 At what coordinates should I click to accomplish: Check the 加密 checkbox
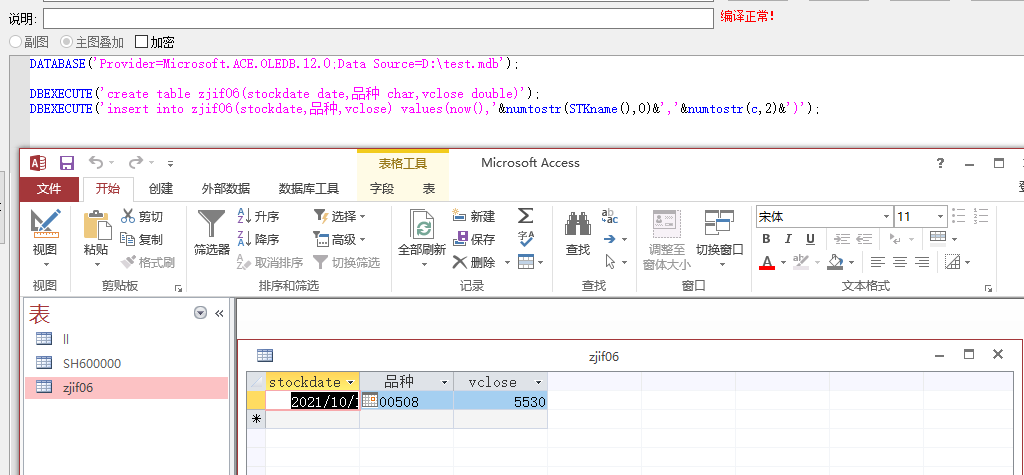(x=141, y=42)
